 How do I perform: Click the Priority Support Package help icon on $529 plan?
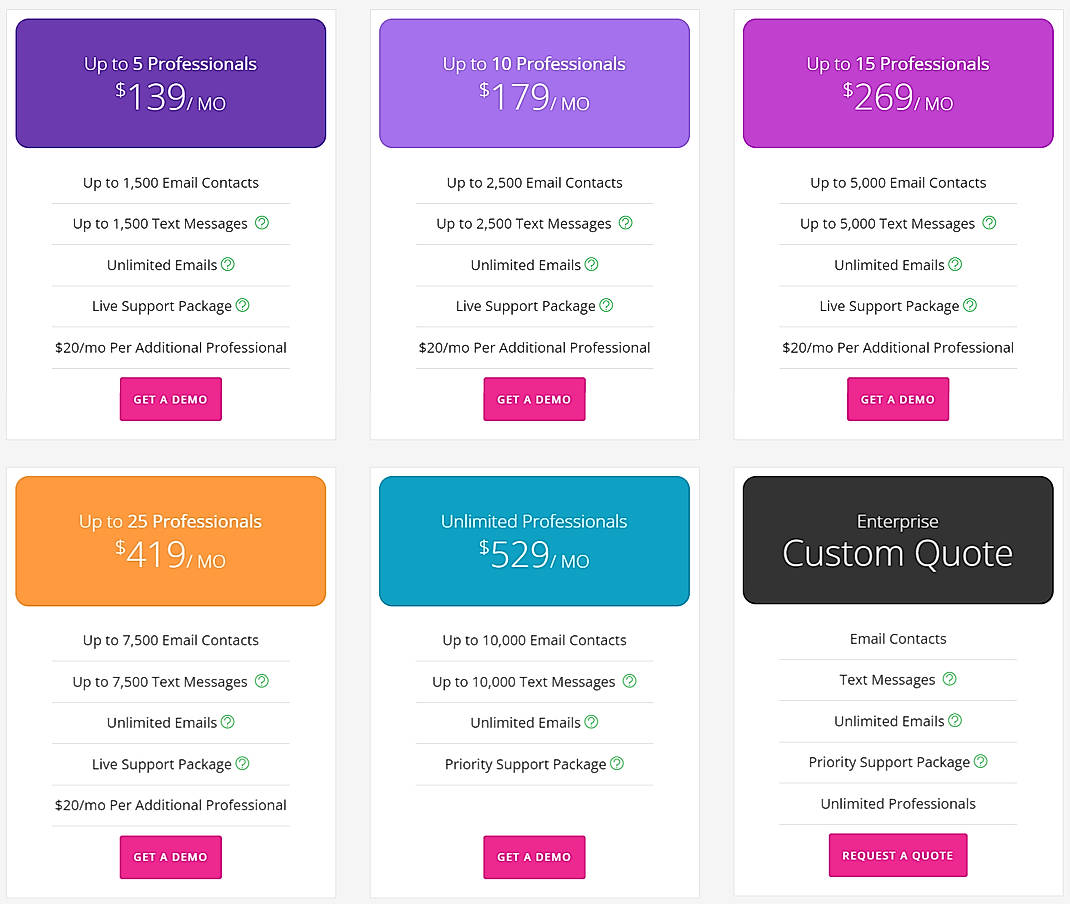tap(619, 765)
